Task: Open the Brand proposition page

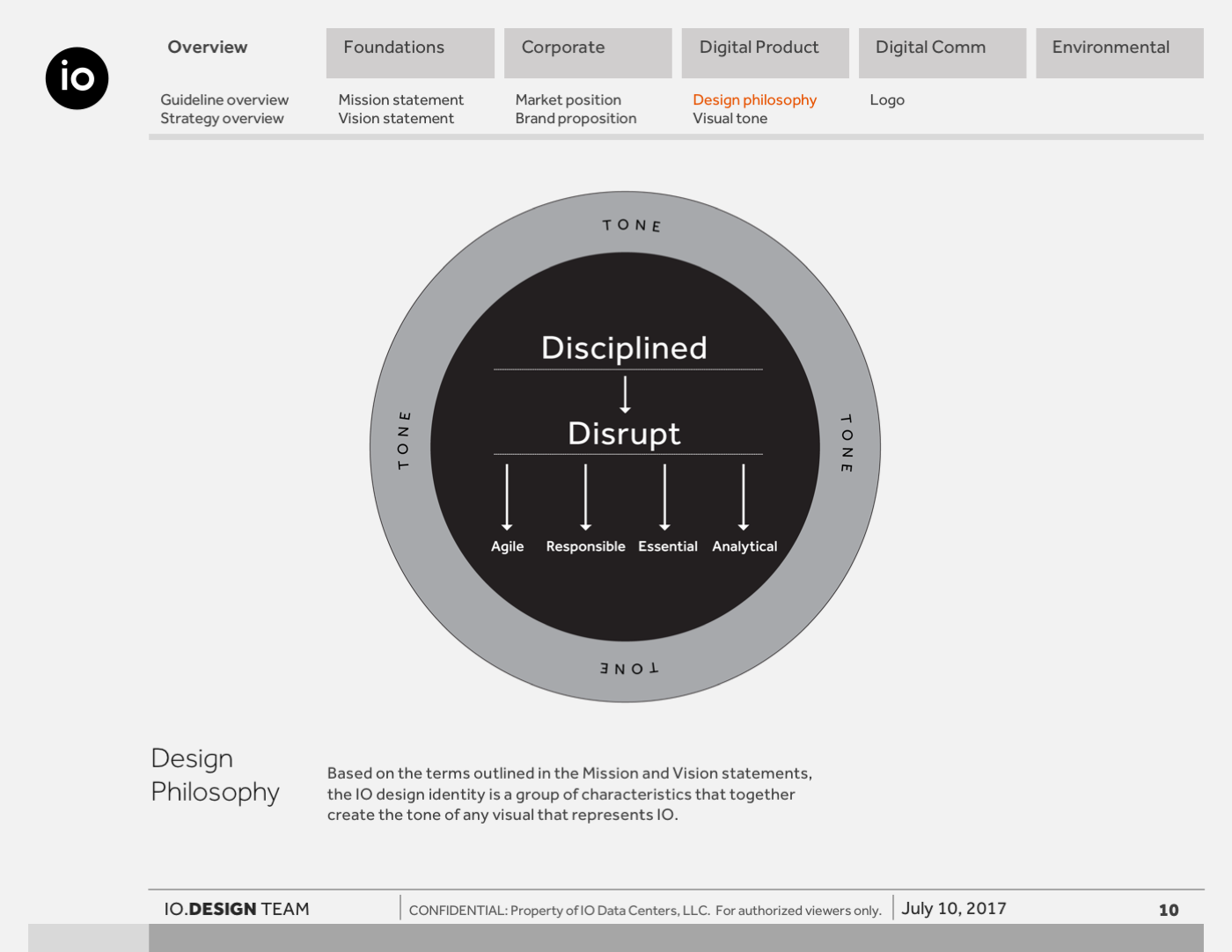Action: [576, 119]
